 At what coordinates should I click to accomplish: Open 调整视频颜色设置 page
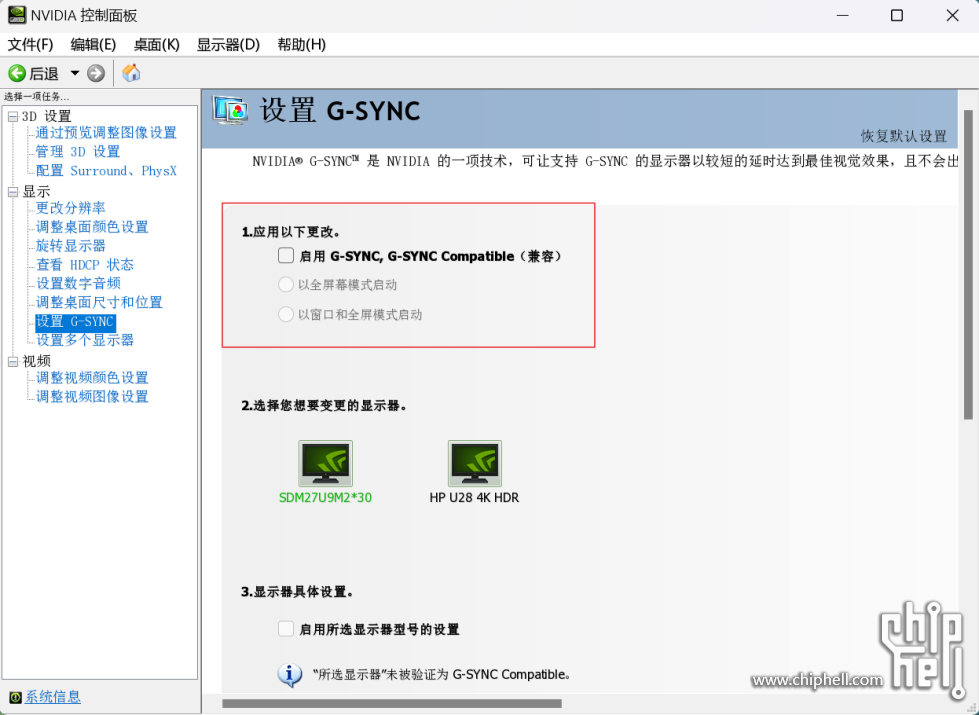pyautogui.click(x=92, y=378)
